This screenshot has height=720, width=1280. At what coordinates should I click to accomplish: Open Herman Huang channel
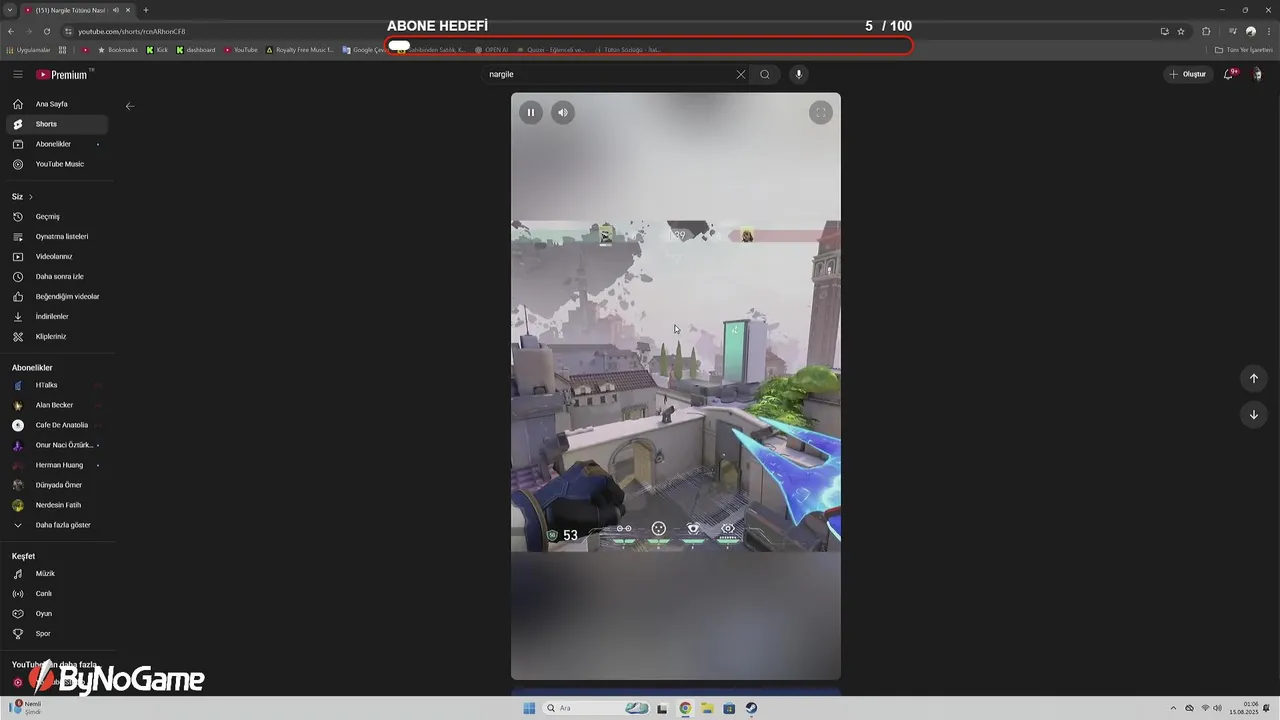[57, 465]
